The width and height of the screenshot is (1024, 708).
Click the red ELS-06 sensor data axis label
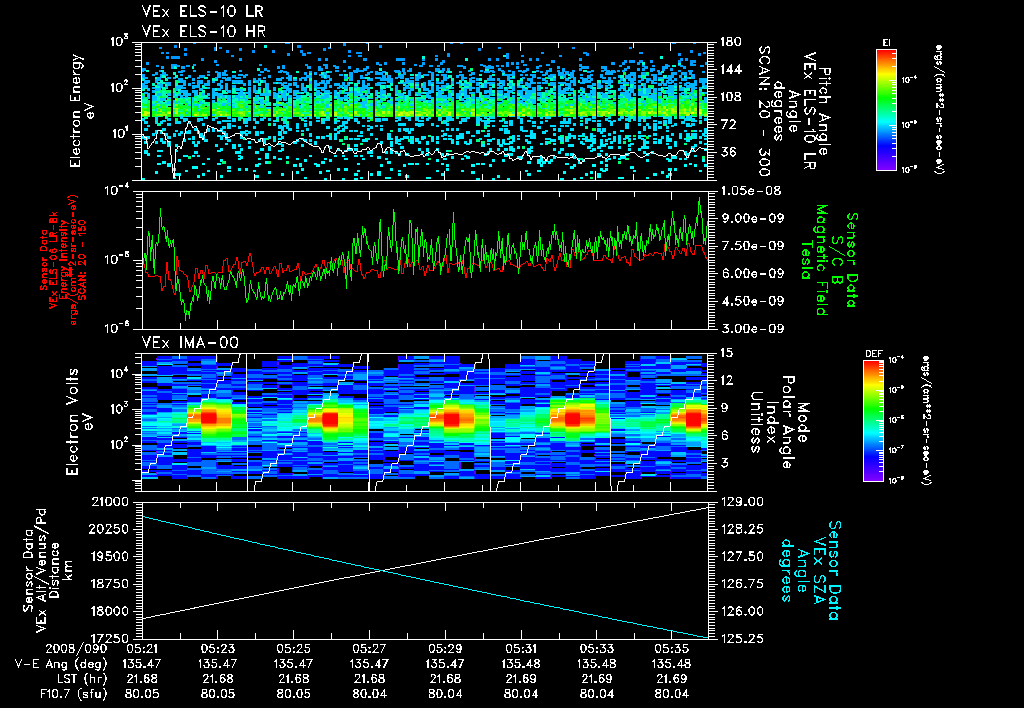(x=63, y=260)
